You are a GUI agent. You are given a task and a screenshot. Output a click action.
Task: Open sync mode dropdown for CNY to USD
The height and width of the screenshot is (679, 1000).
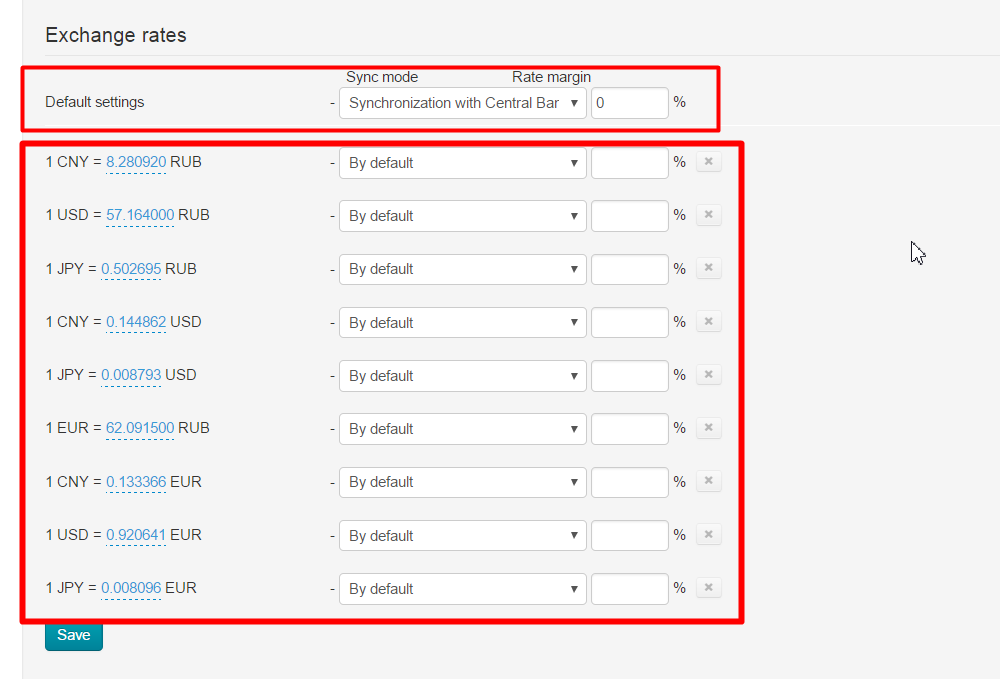(x=462, y=323)
